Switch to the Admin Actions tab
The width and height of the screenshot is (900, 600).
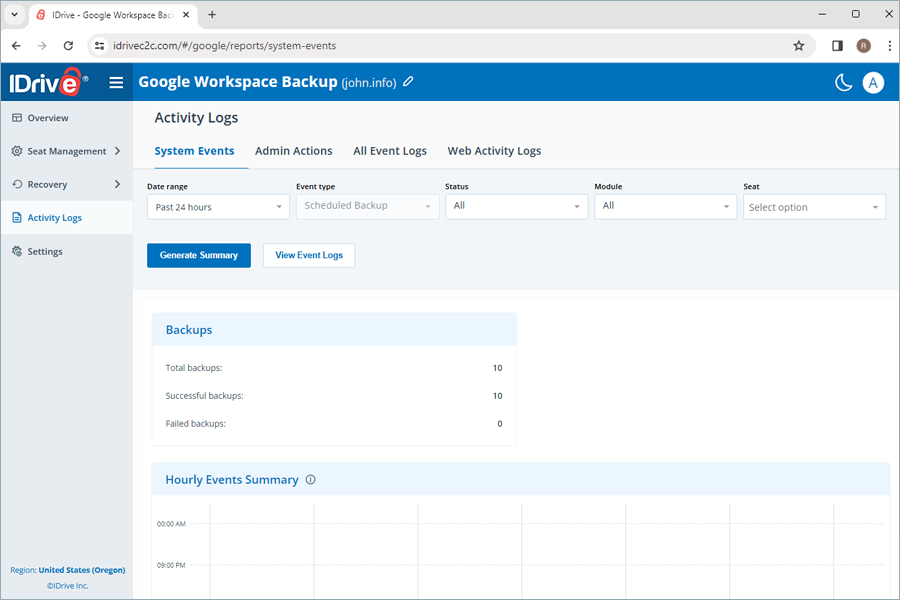(x=293, y=151)
